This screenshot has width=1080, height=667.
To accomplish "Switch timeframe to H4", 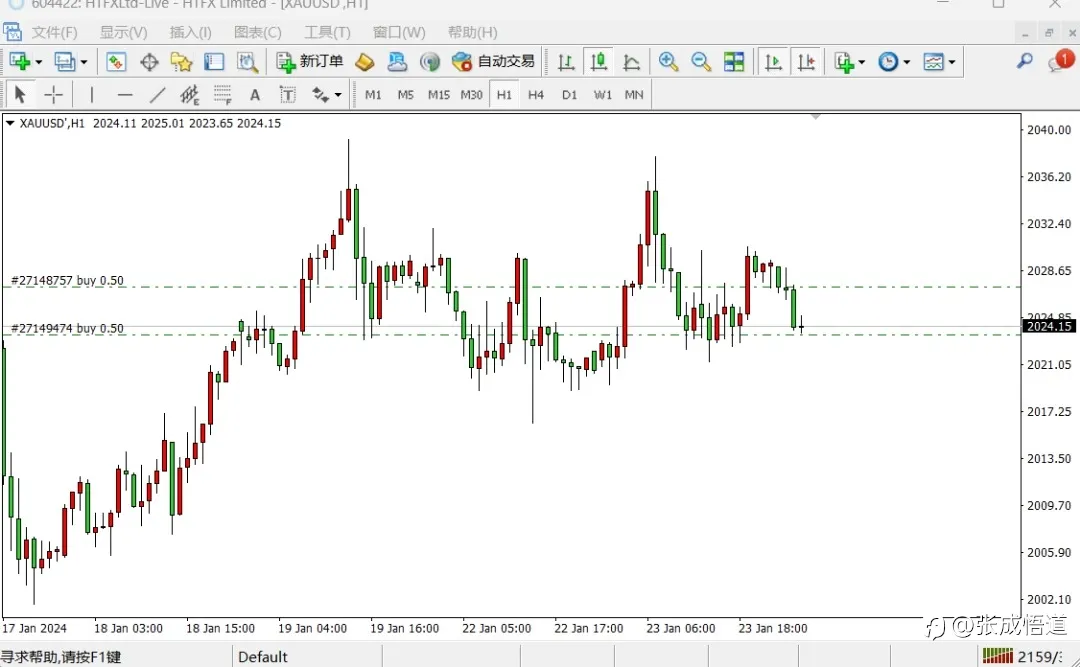I will point(536,95).
